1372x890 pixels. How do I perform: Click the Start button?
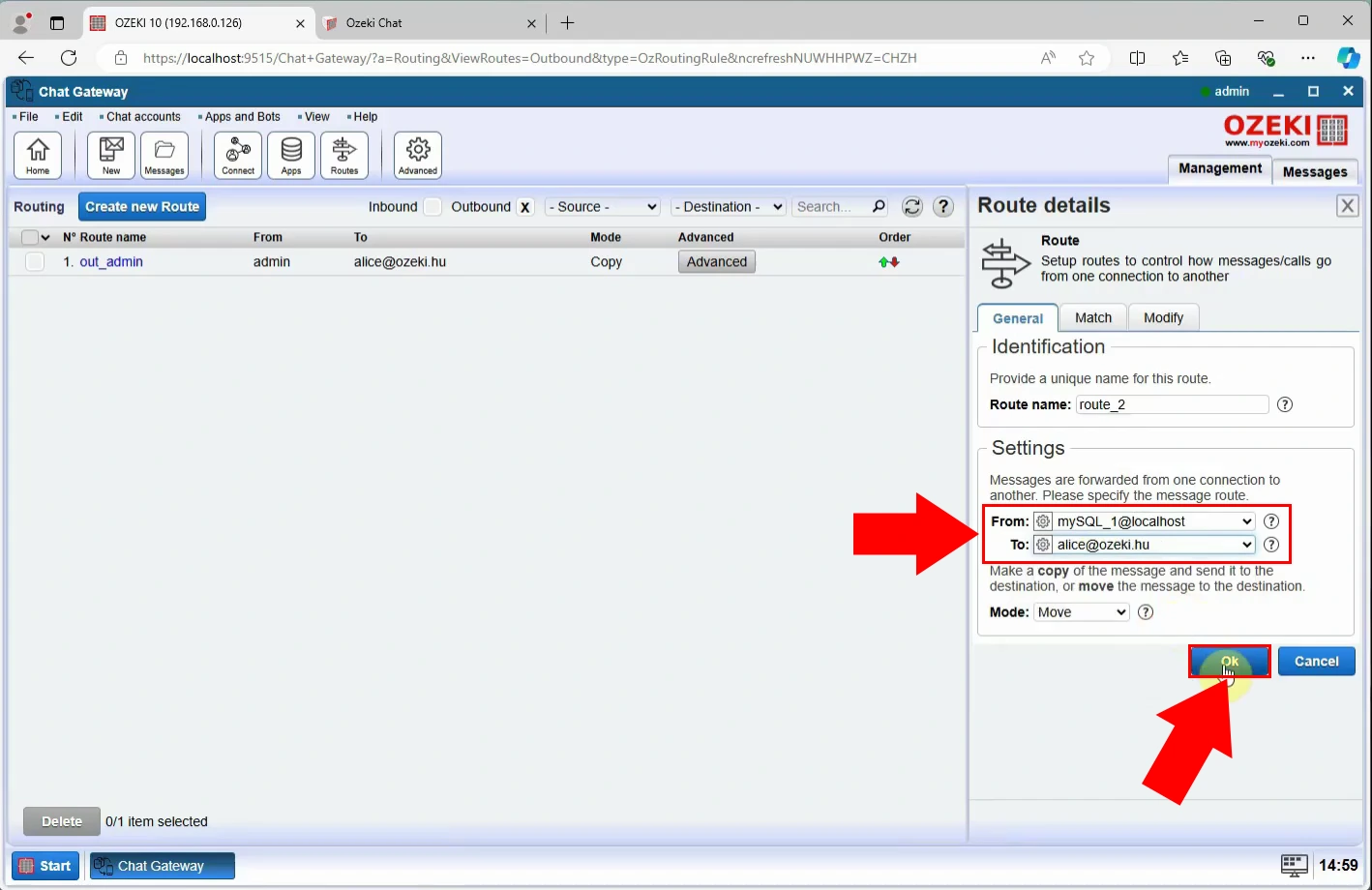45,866
